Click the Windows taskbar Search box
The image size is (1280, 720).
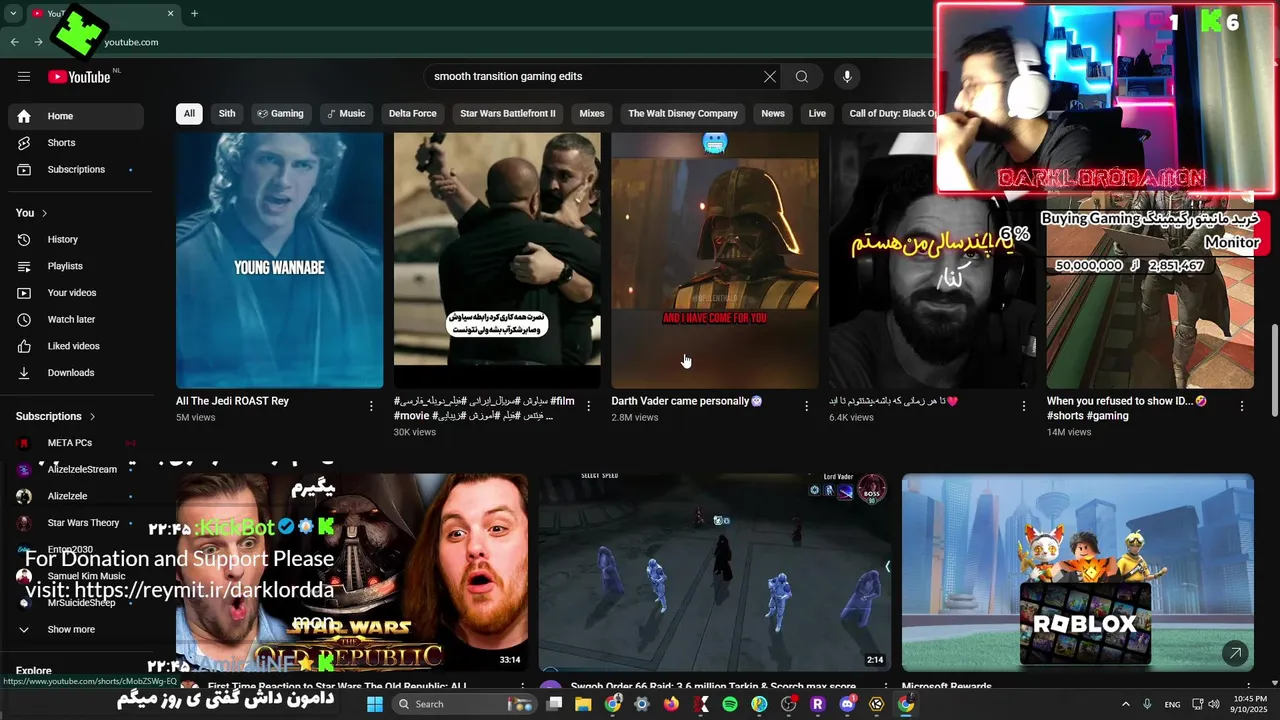click(x=463, y=704)
